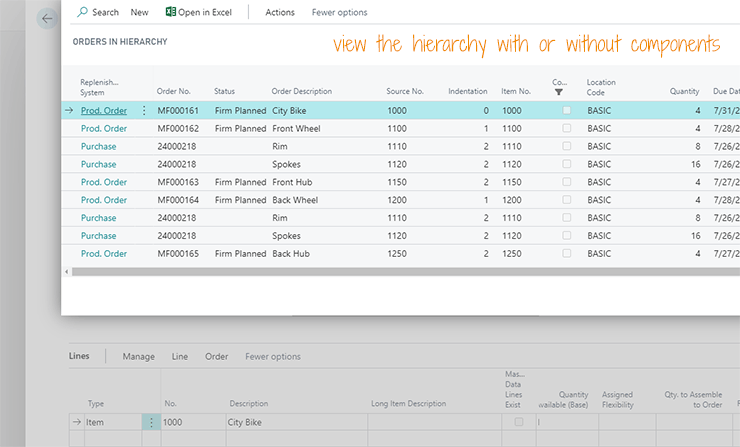This screenshot has height=447, width=740.
Task: Open Prod. Order link for Back Wheel
Action: (104, 200)
